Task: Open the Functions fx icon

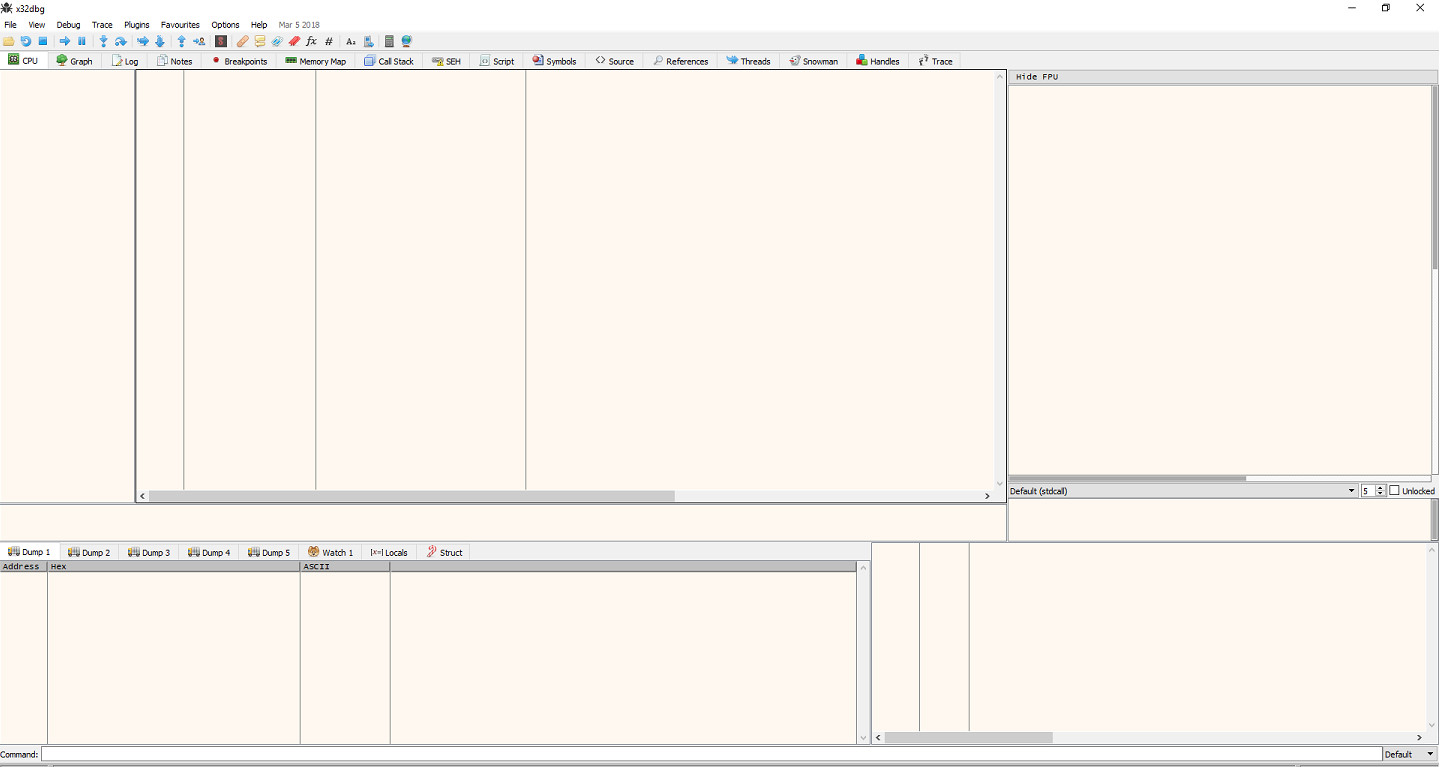Action: 311,41
